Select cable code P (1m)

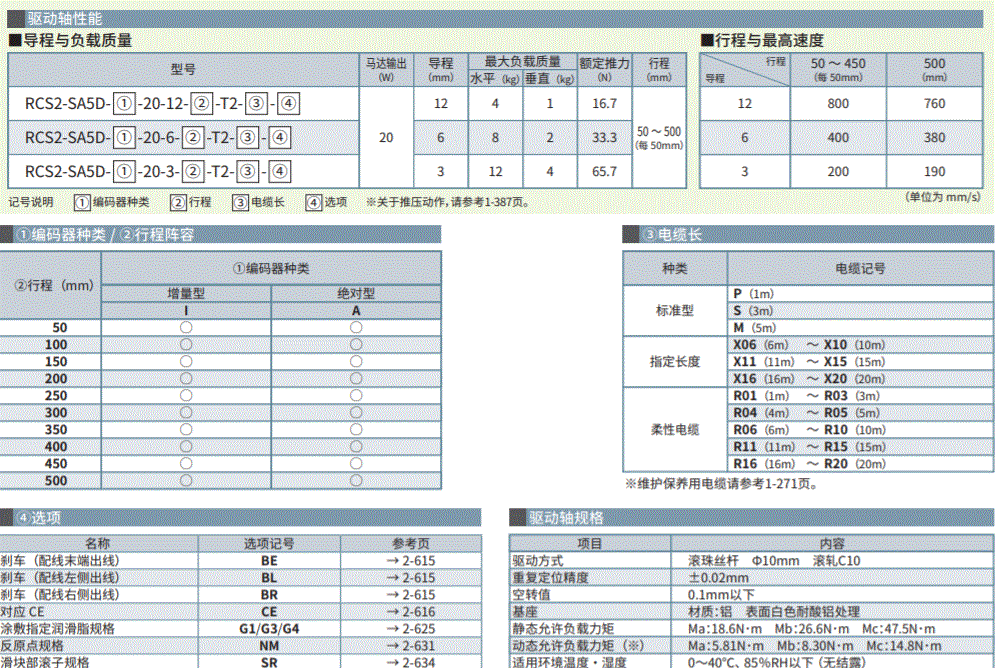pyautogui.click(x=753, y=294)
